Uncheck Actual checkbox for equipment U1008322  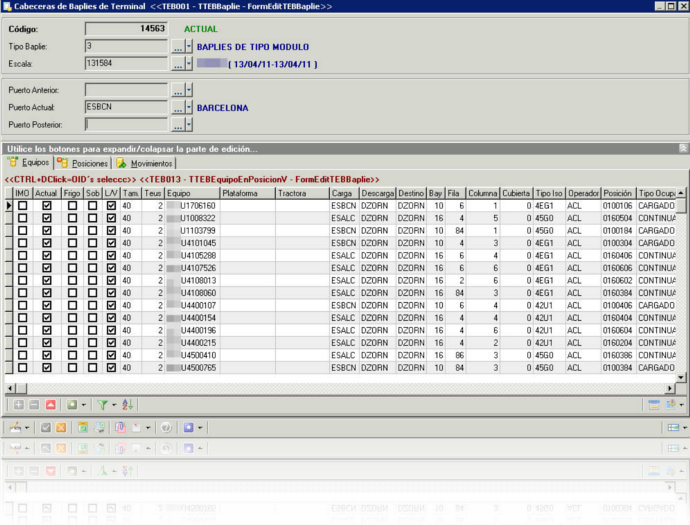pyautogui.click(x=47, y=218)
